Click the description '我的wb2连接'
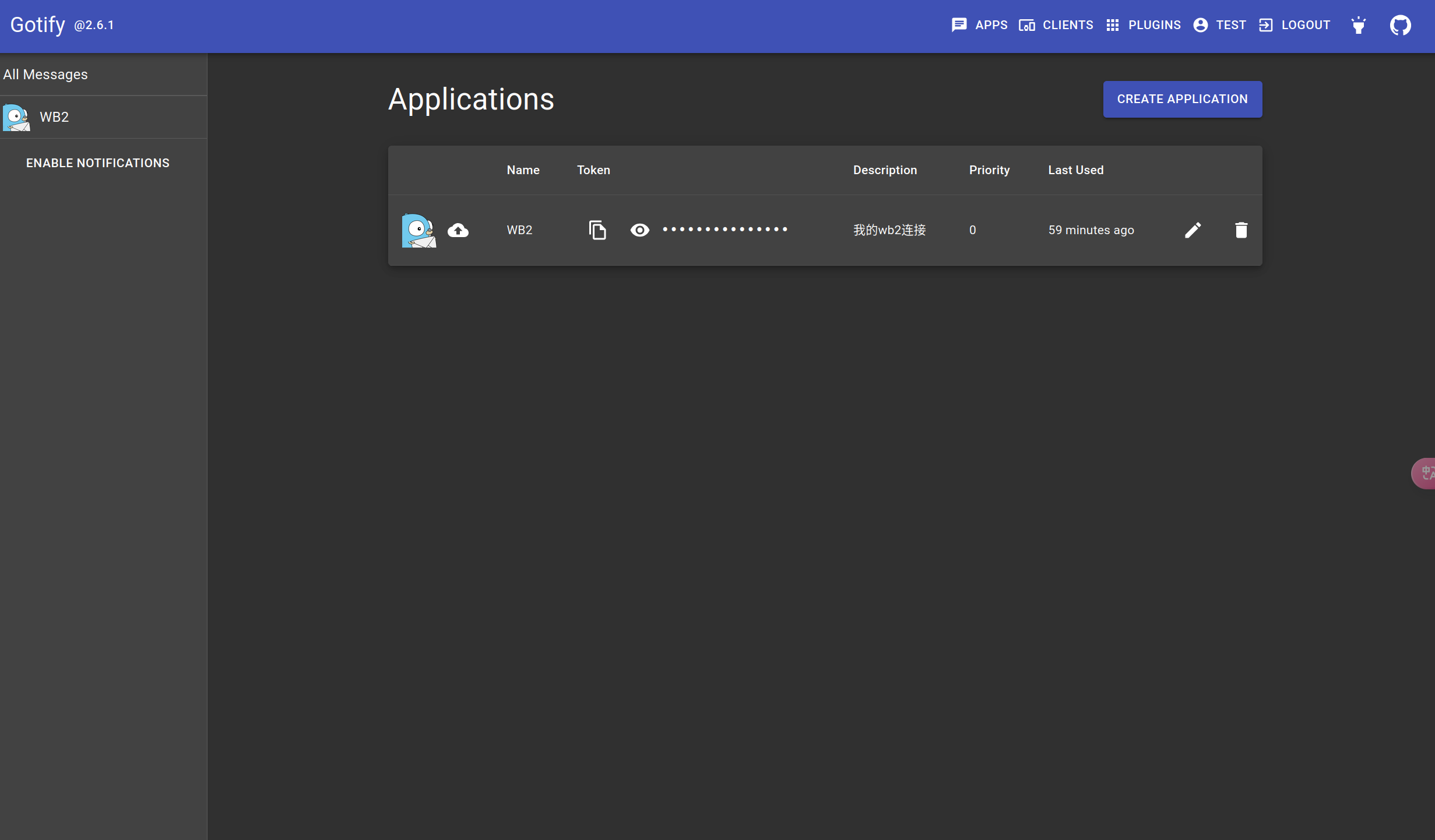The image size is (1435, 840). coord(889,230)
